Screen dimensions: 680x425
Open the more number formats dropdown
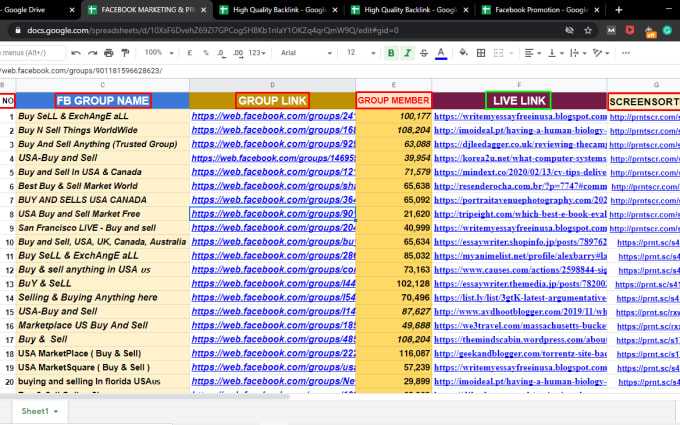pos(257,53)
